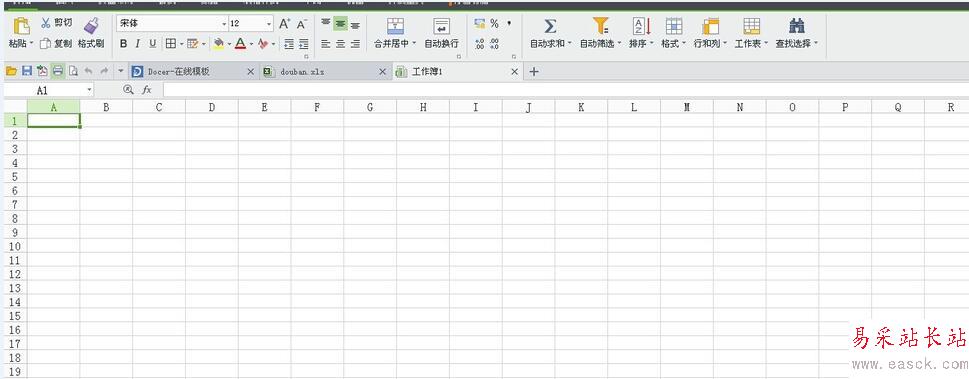Screen dimensions: 969x379
Task: Switch to the Docer-在线模板 tab
Action: [x=193, y=72]
